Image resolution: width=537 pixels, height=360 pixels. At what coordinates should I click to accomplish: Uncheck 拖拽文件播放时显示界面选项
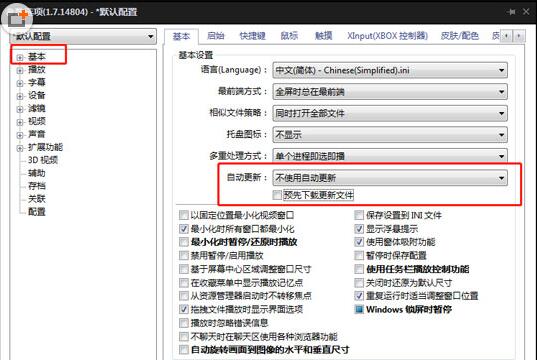coord(184,309)
